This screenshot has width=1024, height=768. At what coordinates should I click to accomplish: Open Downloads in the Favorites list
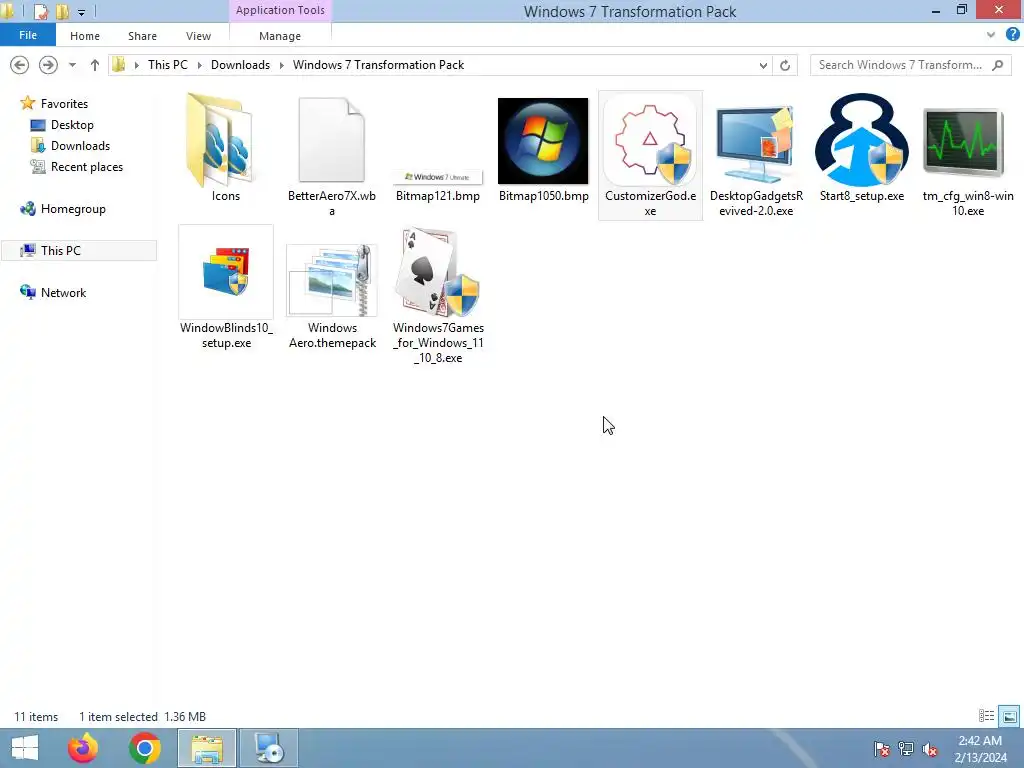80,146
